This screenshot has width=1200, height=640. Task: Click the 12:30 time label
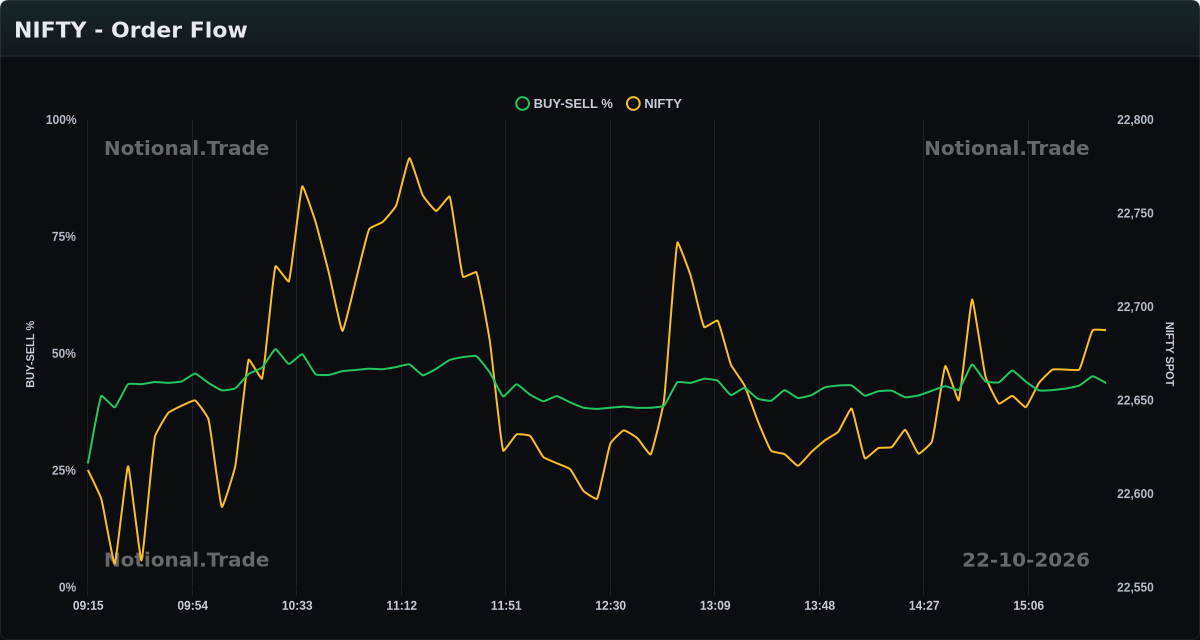click(611, 606)
